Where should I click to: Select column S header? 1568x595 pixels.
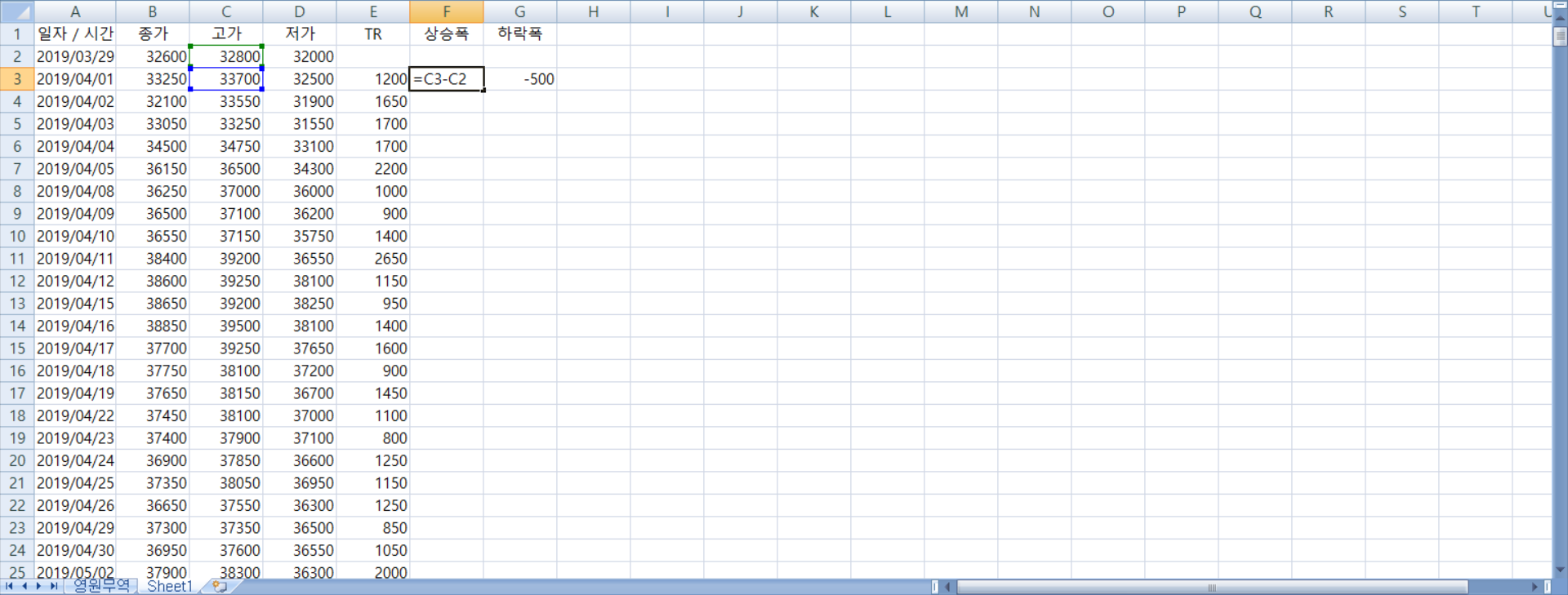tap(1402, 11)
